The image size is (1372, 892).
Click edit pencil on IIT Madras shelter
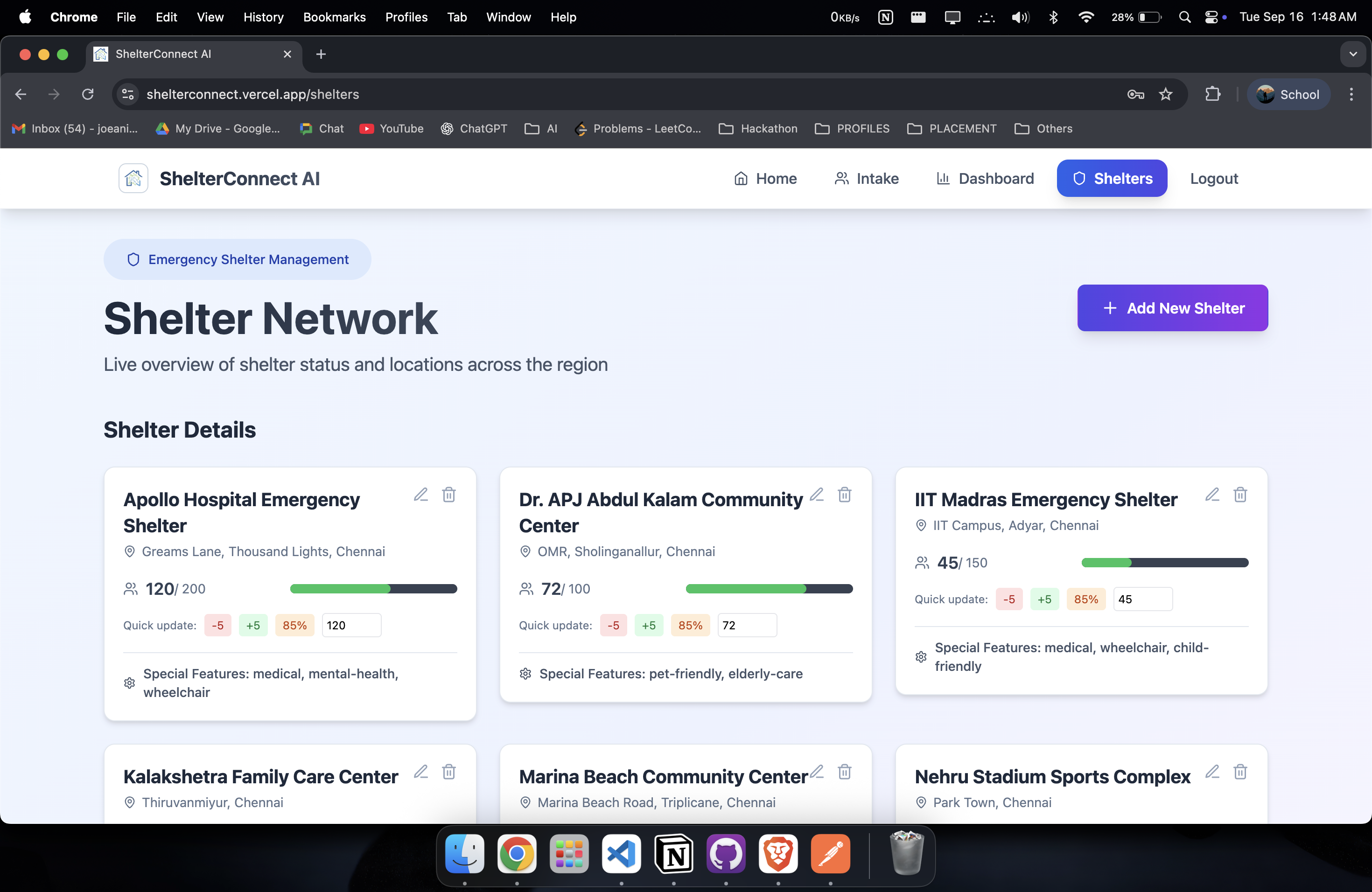1212,495
